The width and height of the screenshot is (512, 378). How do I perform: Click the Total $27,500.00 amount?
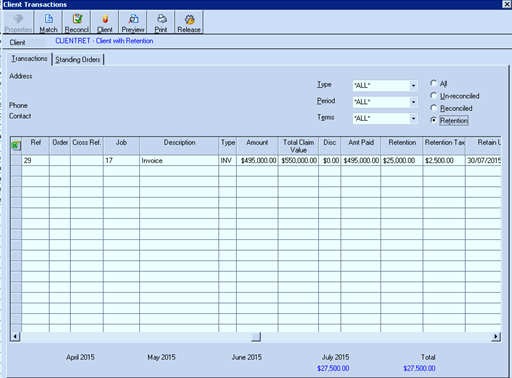pos(419,368)
